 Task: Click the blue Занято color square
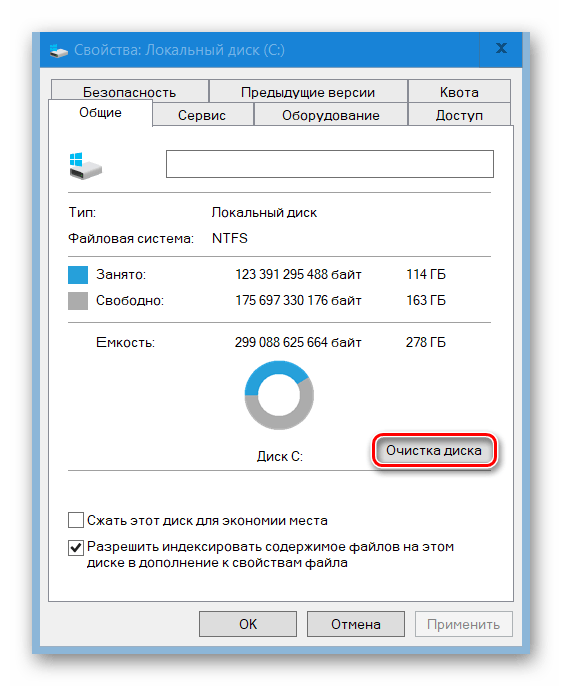78,275
